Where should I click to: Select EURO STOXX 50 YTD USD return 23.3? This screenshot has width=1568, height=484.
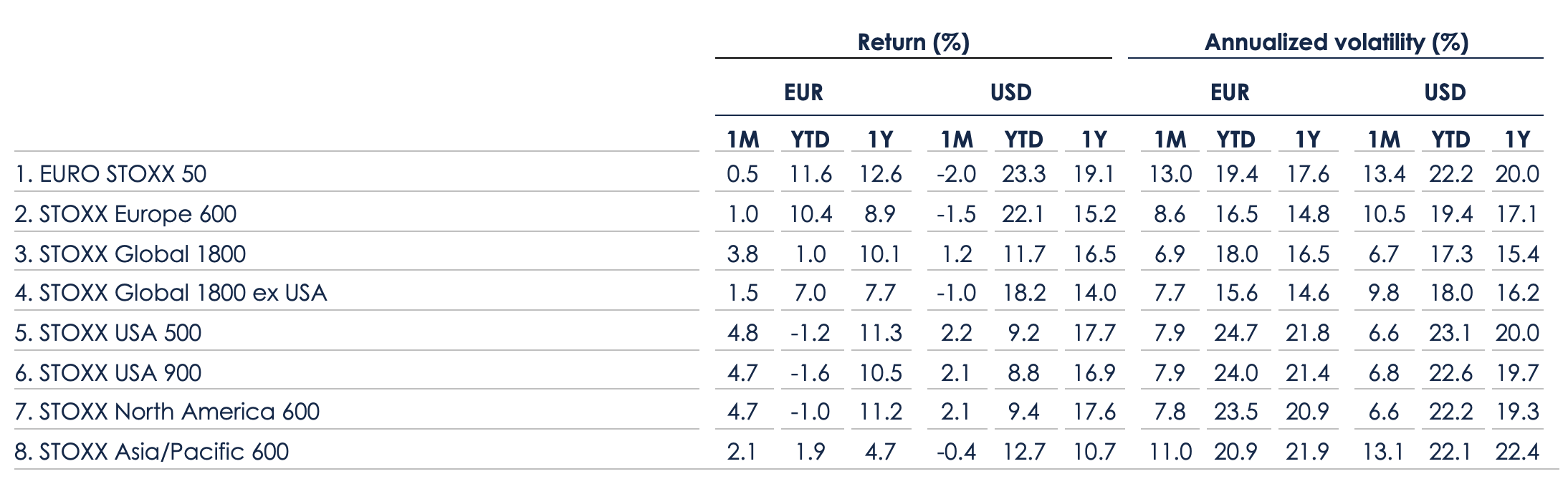pyautogui.click(x=1023, y=174)
